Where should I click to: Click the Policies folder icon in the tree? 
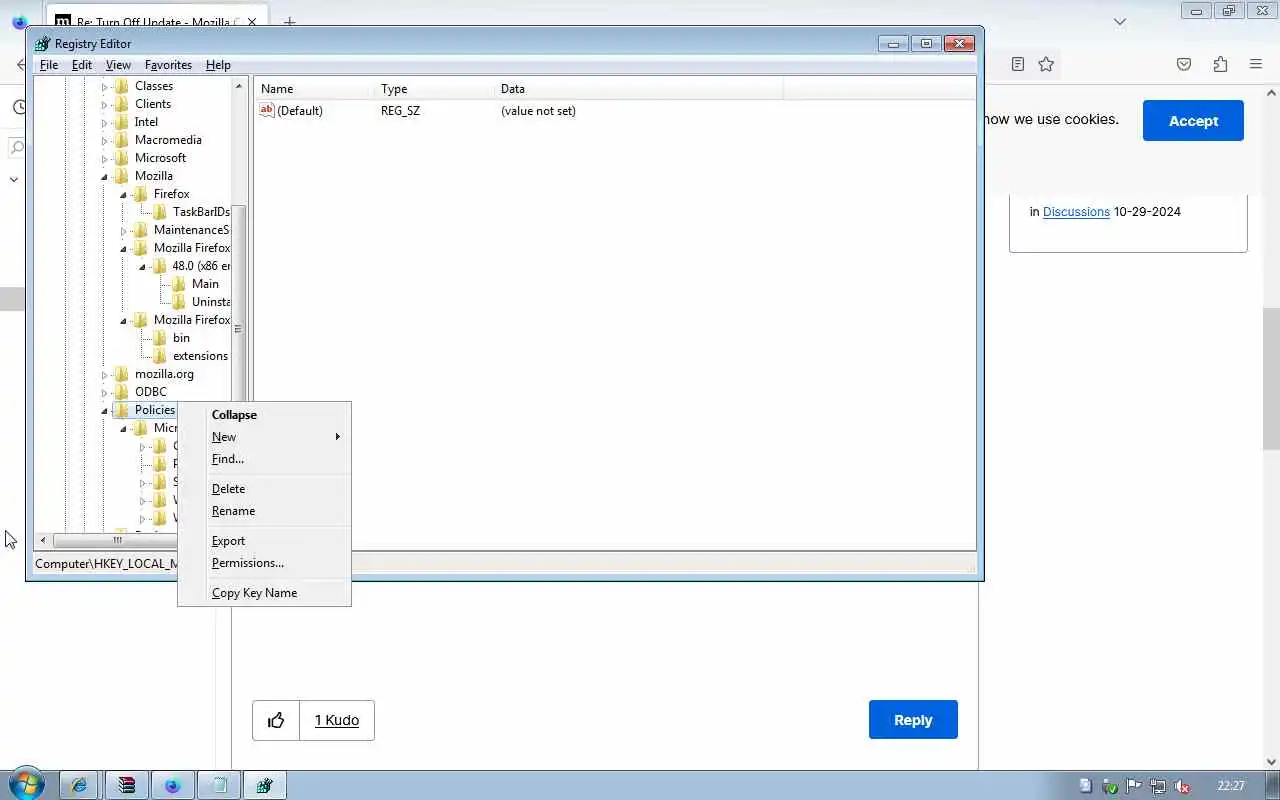click(x=122, y=410)
